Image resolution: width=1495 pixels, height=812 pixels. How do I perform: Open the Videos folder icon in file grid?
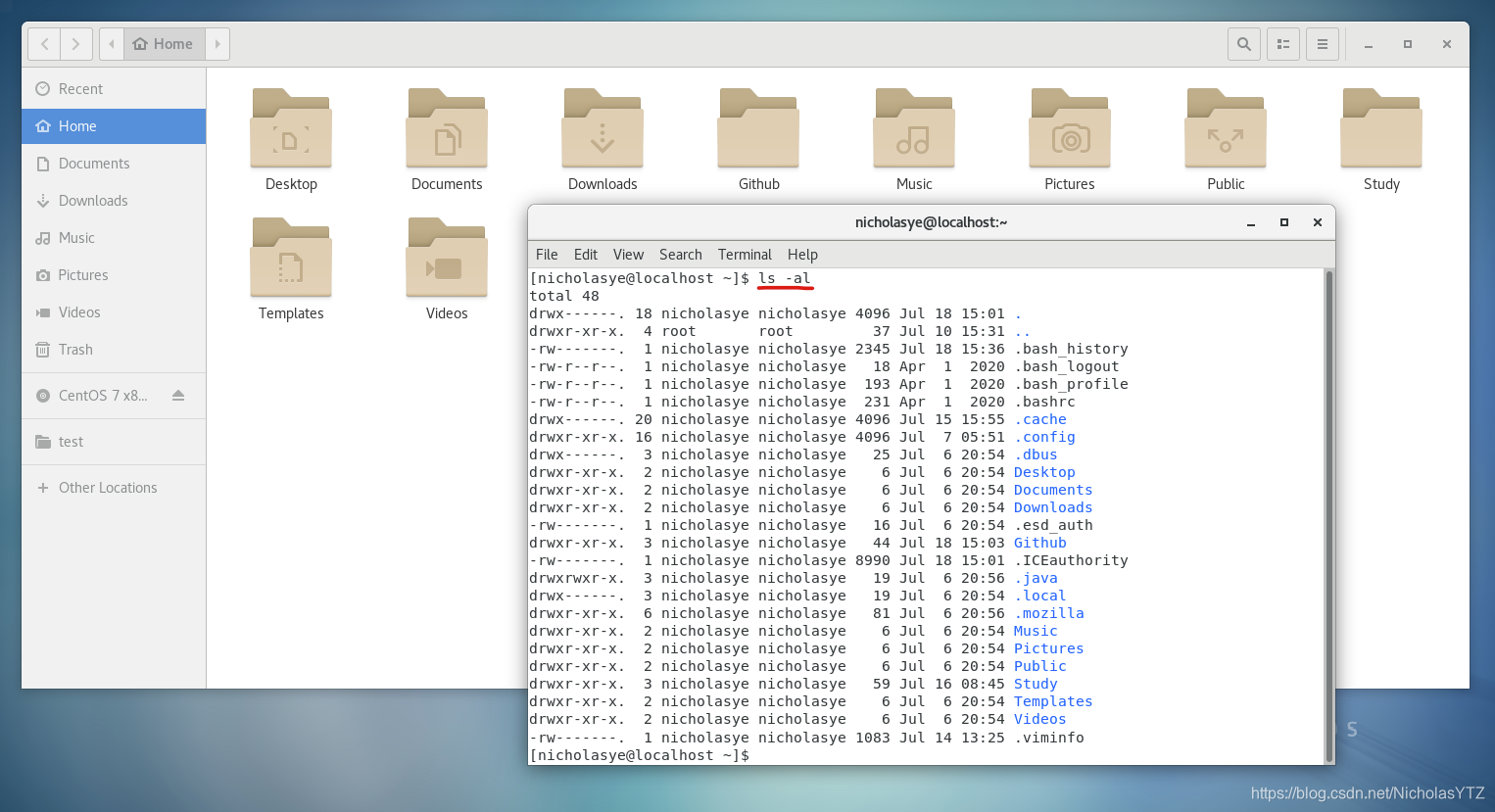tap(447, 258)
